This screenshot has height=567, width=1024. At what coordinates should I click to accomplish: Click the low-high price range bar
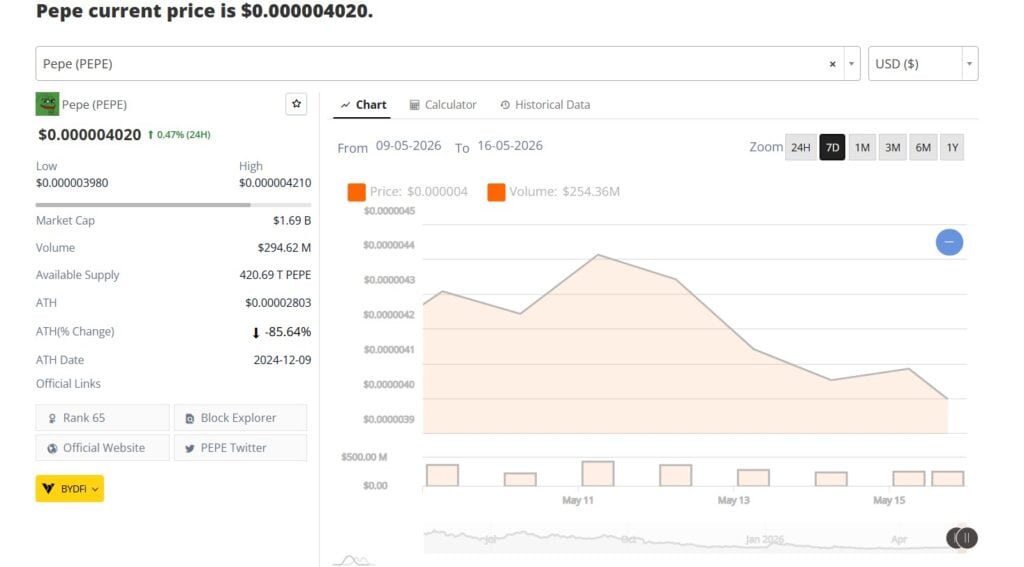tap(173, 205)
